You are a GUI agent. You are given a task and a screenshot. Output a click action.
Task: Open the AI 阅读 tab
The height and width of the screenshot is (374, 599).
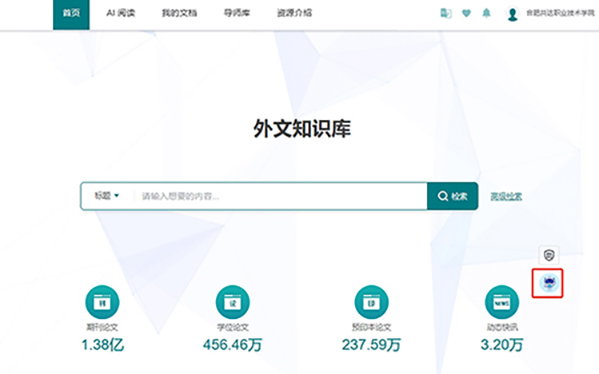pos(121,13)
